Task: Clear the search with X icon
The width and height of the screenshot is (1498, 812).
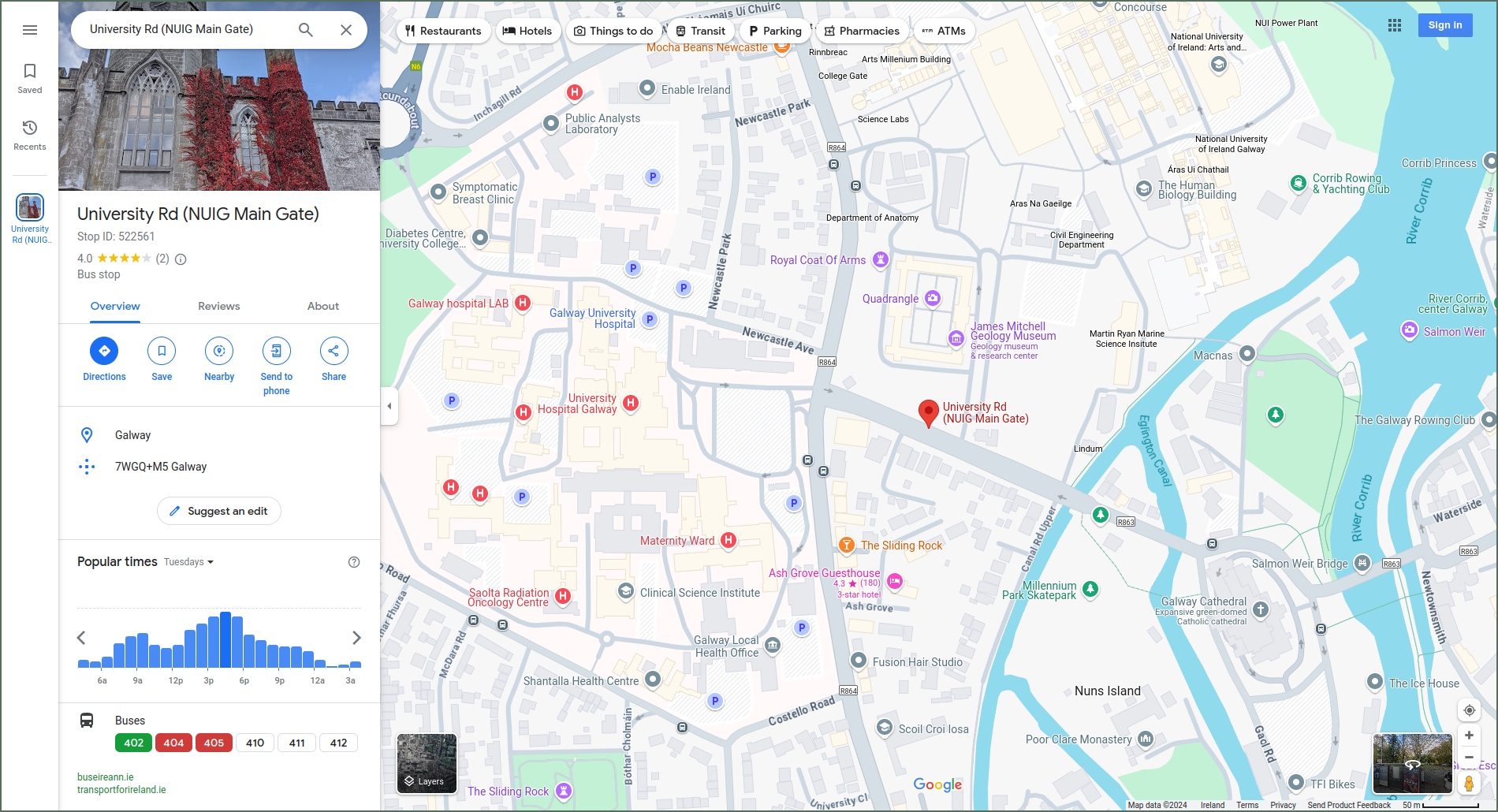Action: 346,30
